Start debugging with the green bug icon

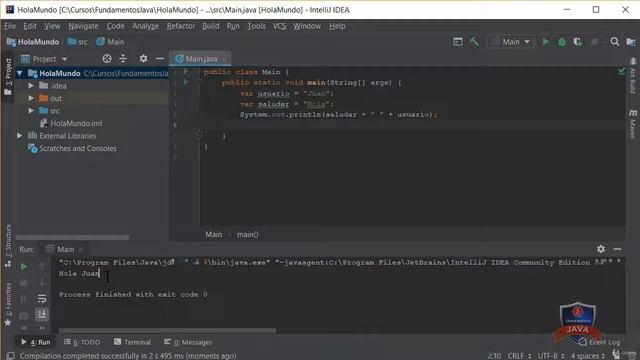coord(562,42)
